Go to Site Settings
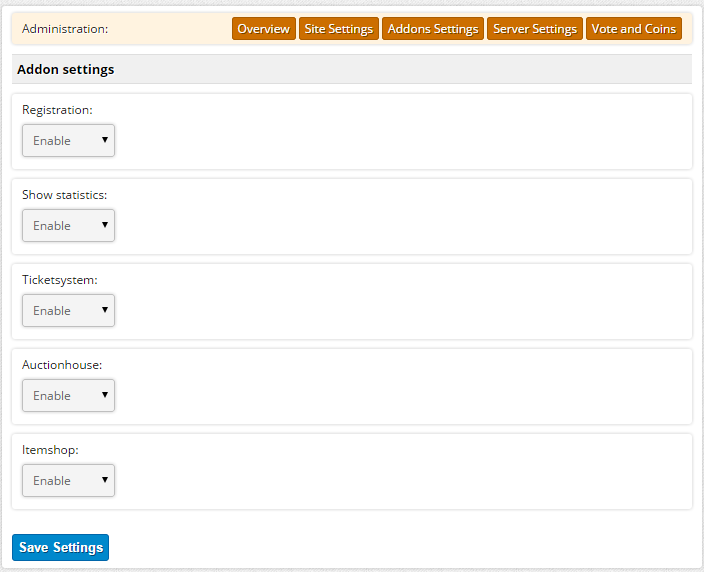Image resolution: width=704 pixels, height=572 pixels. click(339, 29)
